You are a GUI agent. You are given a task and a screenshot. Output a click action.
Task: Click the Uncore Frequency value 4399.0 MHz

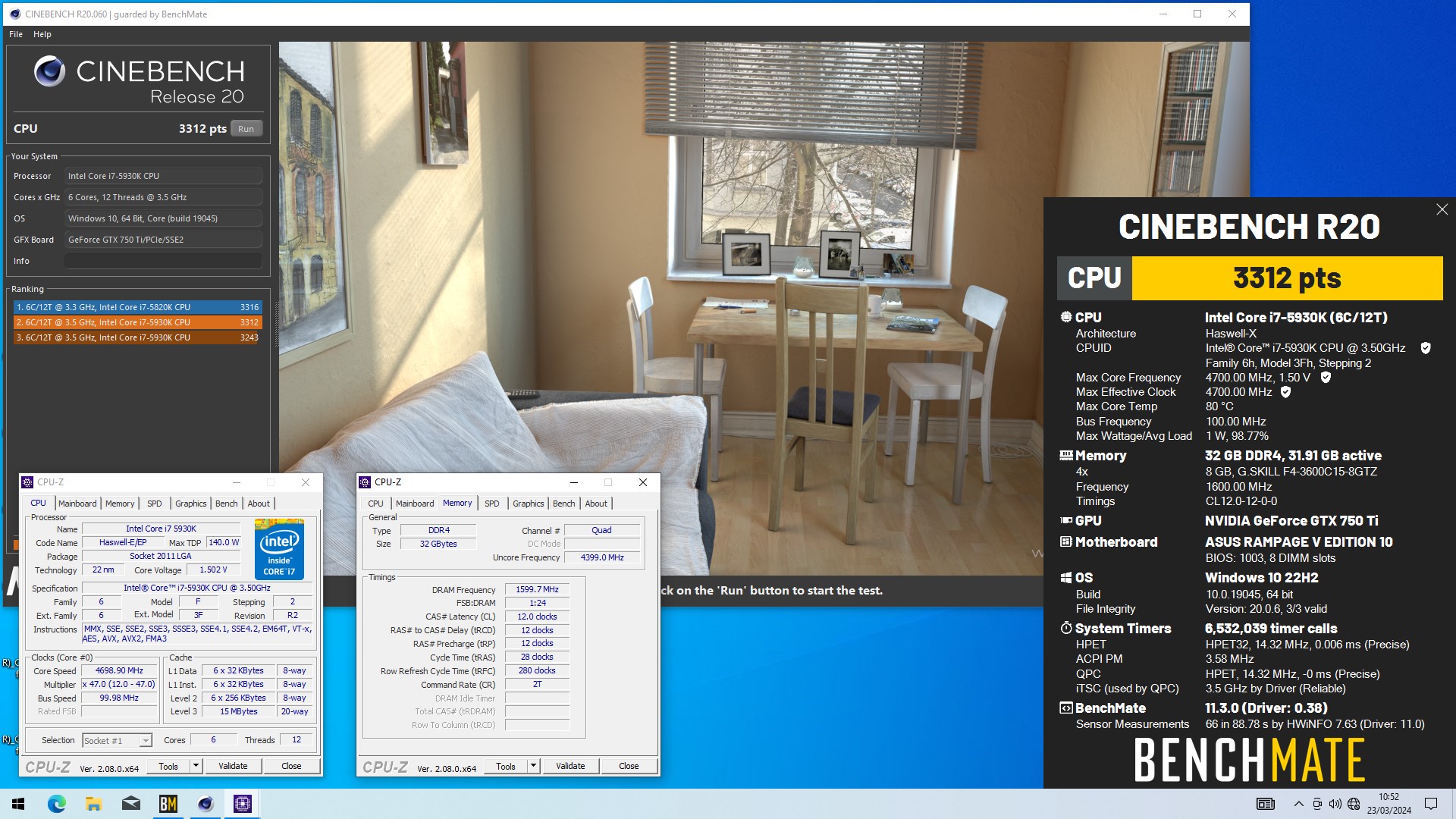[602, 557]
